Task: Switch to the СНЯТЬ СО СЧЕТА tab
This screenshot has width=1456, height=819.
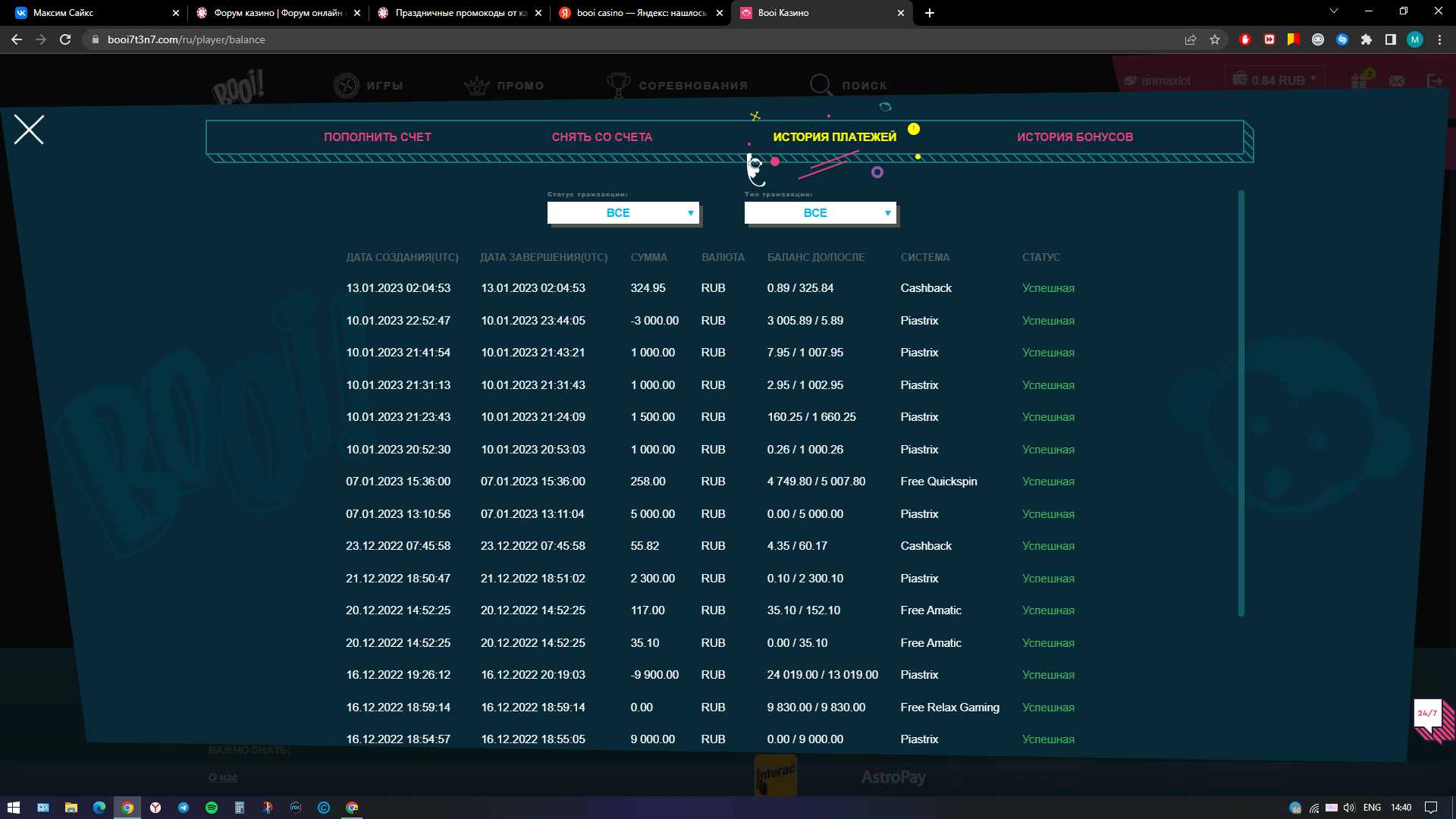Action: coord(602,137)
